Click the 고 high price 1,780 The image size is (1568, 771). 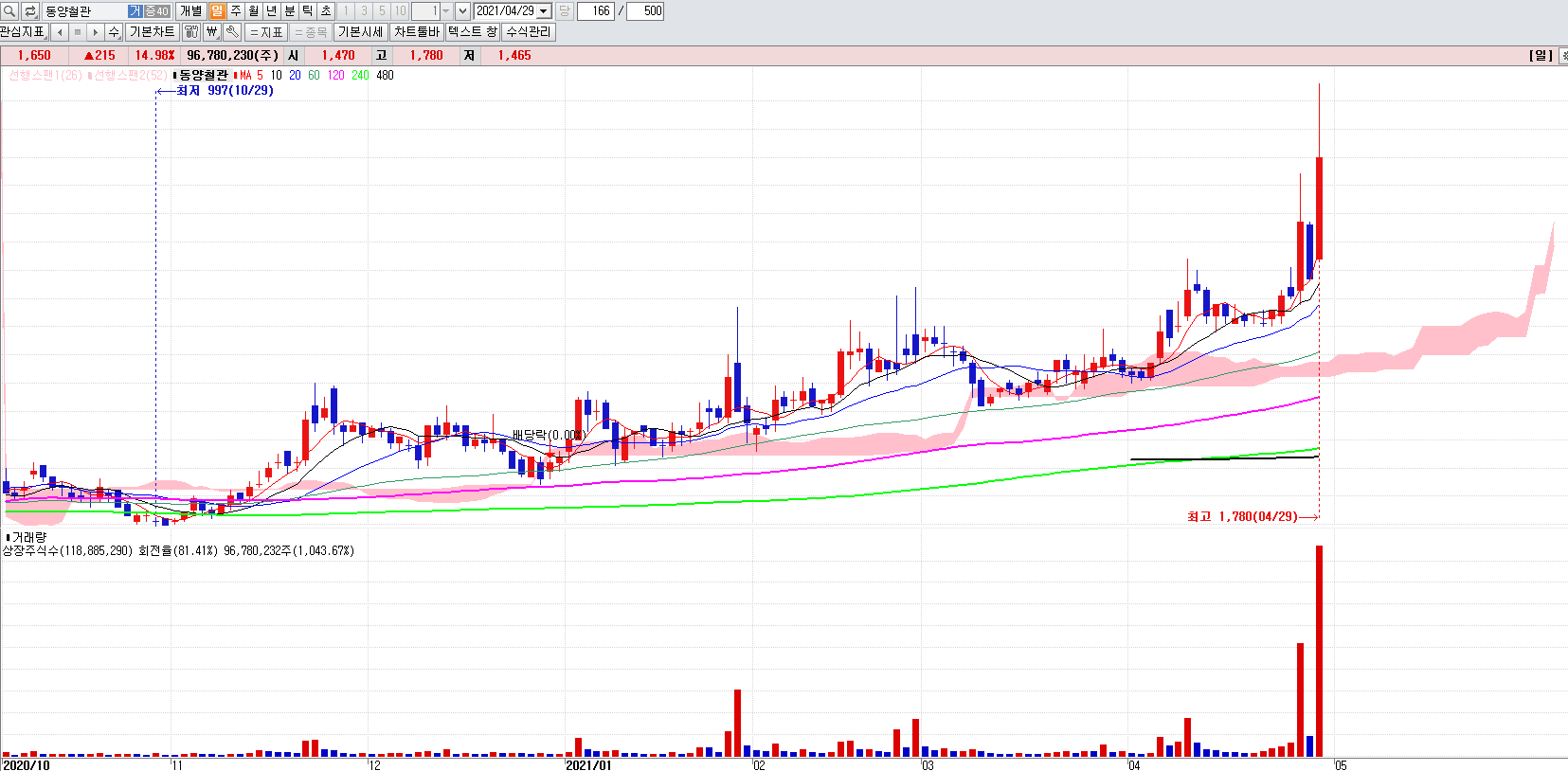426,56
